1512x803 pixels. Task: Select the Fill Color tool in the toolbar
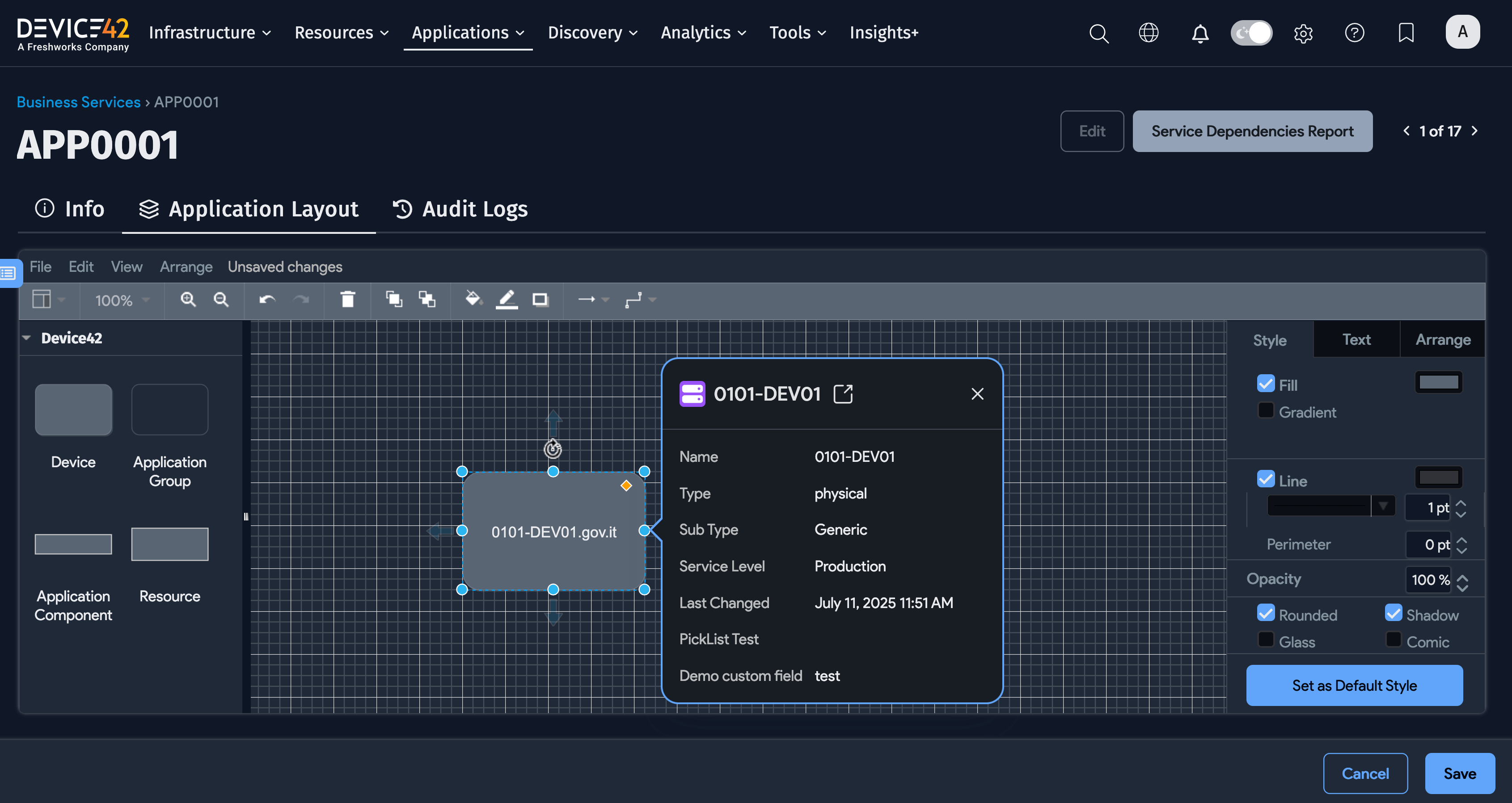[x=474, y=300]
